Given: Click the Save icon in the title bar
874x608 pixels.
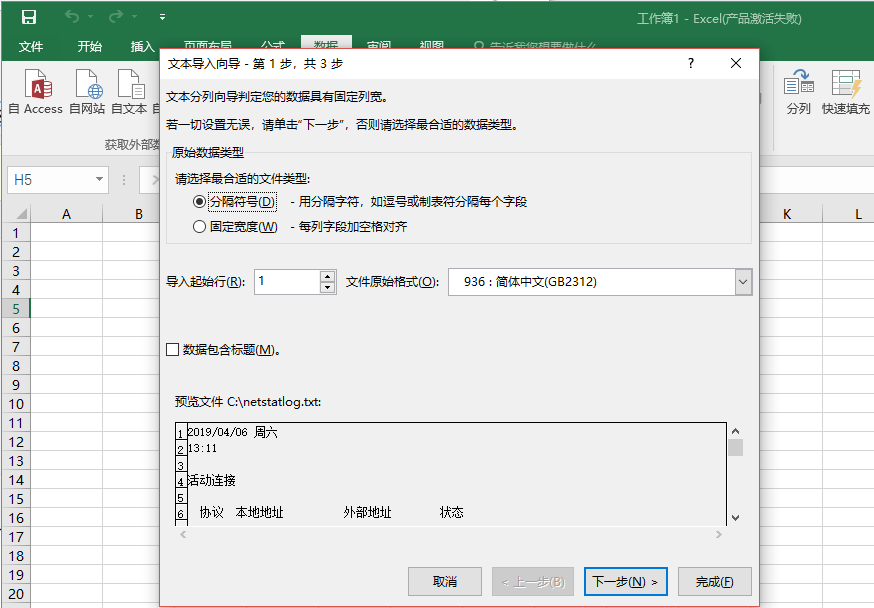Looking at the screenshot, I should click(29, 17).
